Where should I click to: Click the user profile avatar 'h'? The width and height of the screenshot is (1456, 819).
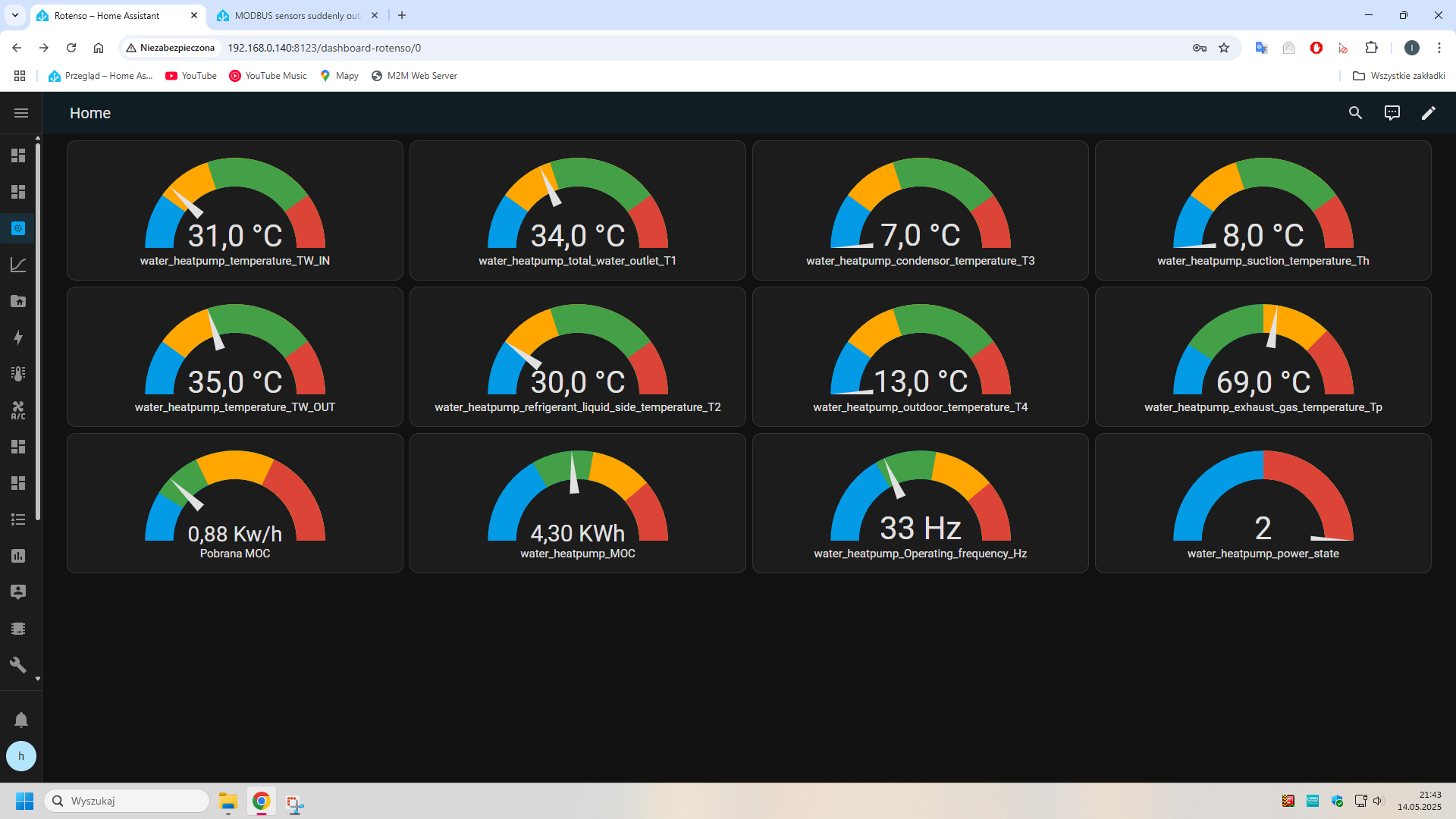21,756
